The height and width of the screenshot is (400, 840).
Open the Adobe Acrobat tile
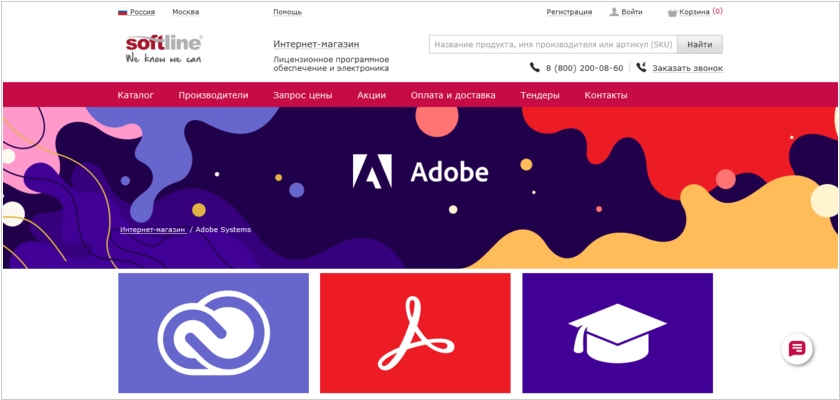415,333
